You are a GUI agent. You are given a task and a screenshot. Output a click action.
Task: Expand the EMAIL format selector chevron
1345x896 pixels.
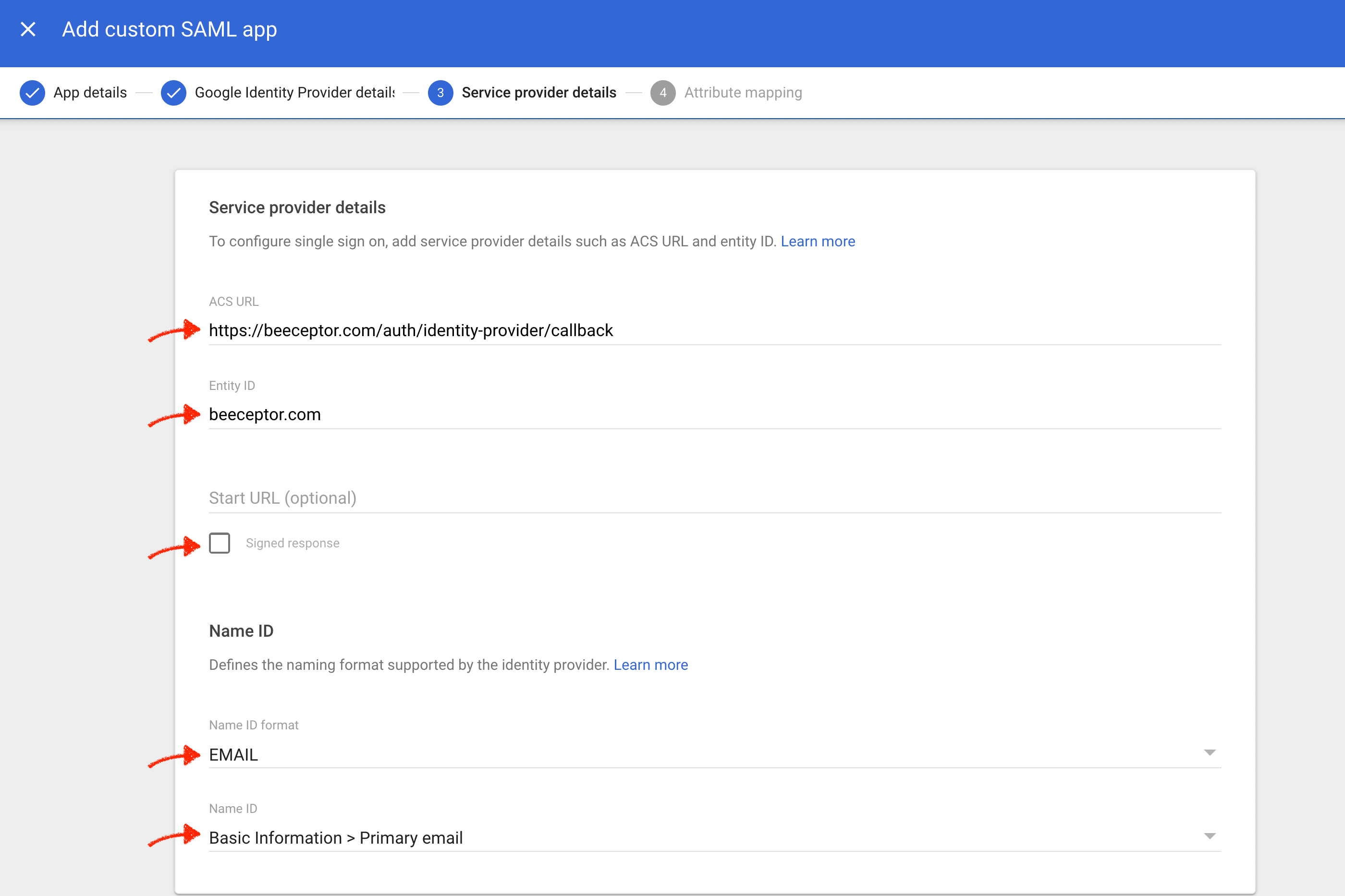coord(1210,753)
